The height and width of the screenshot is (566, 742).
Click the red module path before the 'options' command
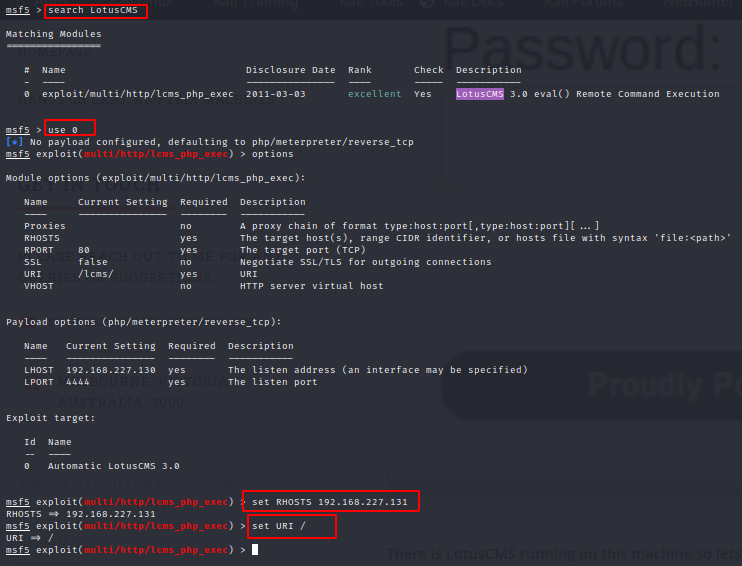pyautogui.click(x=156, y=154)
